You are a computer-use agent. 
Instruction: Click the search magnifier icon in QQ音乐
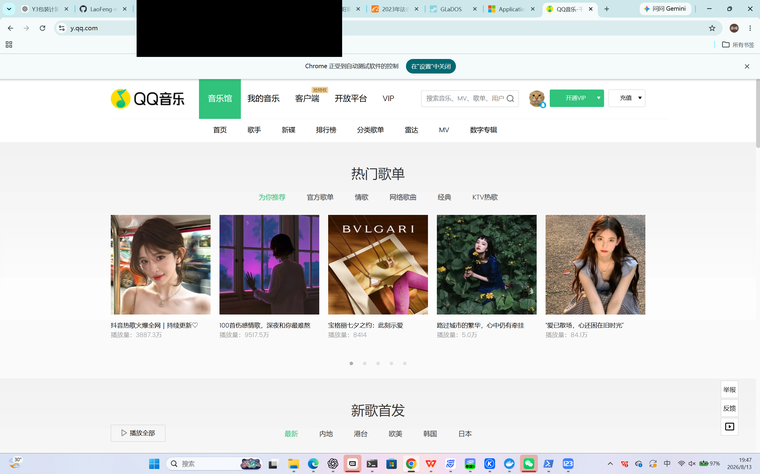click(x=510, y=98)
